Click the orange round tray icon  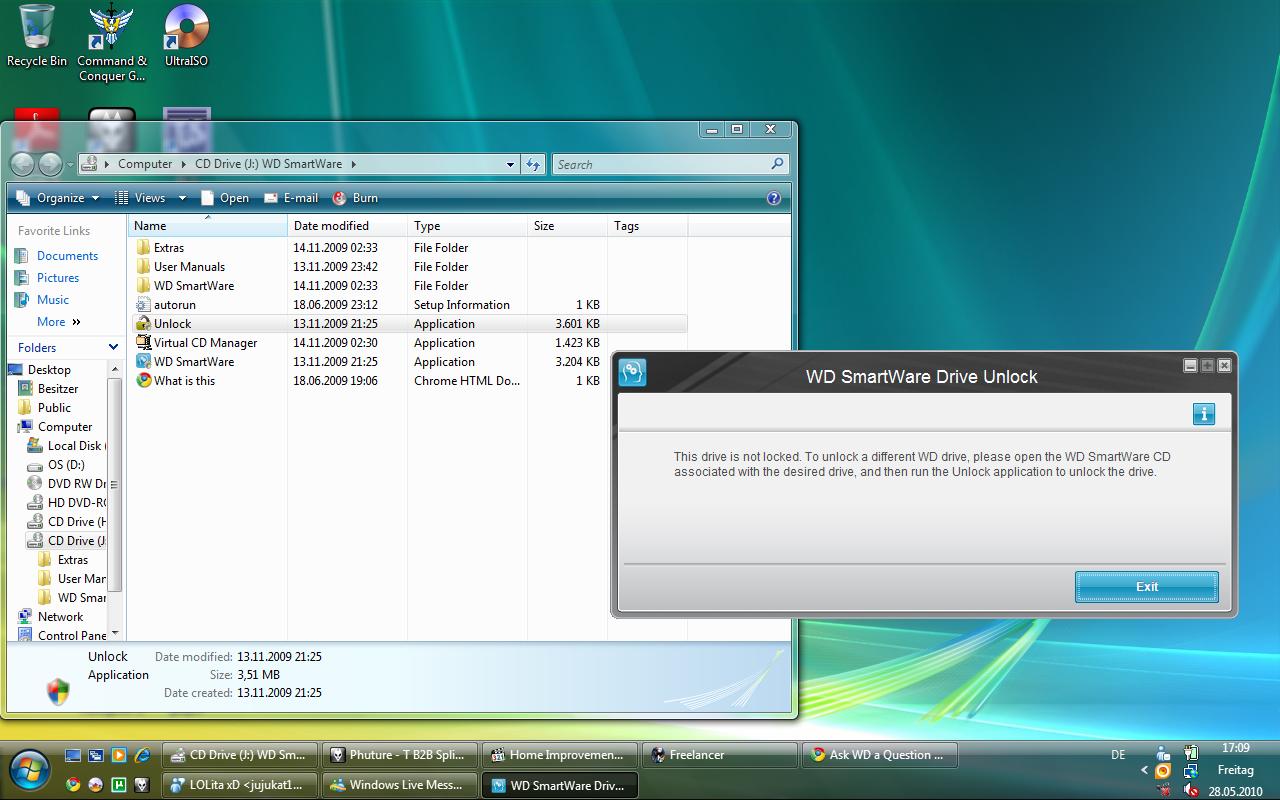click(x=1162, y=771)
